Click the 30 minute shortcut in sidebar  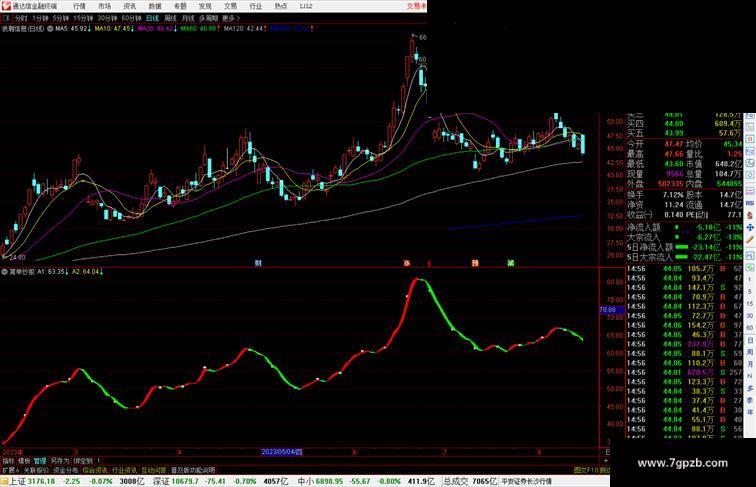[x=750, y=316]
